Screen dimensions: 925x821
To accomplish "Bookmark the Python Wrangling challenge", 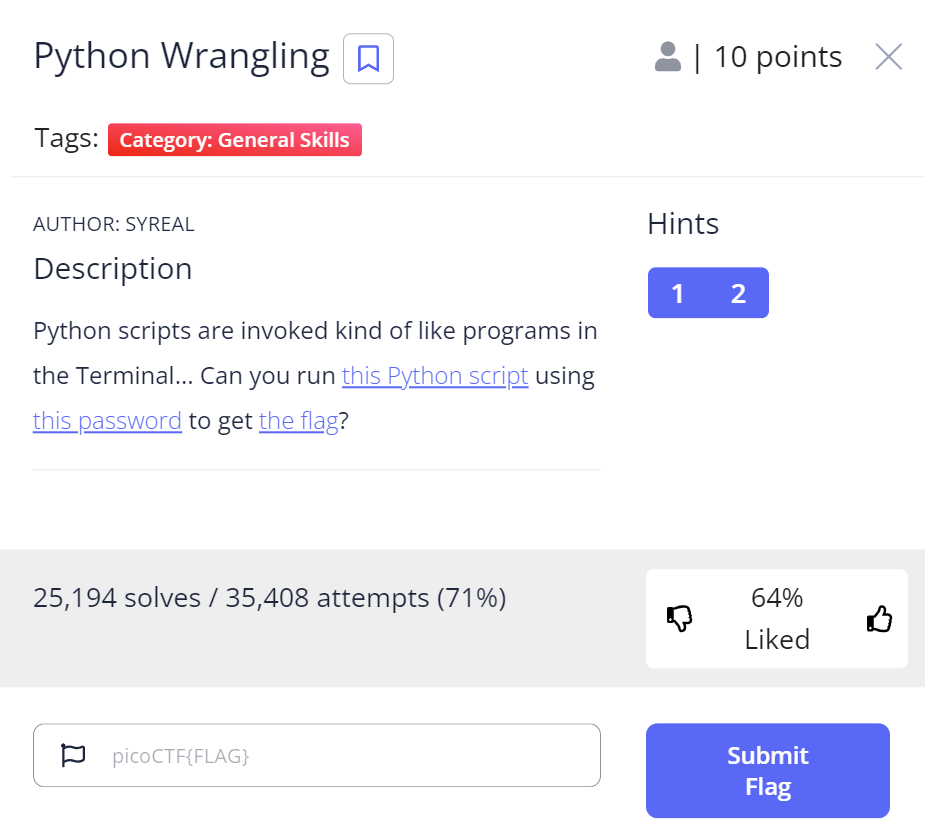I will pyautogui.click(x=368, y=58).
